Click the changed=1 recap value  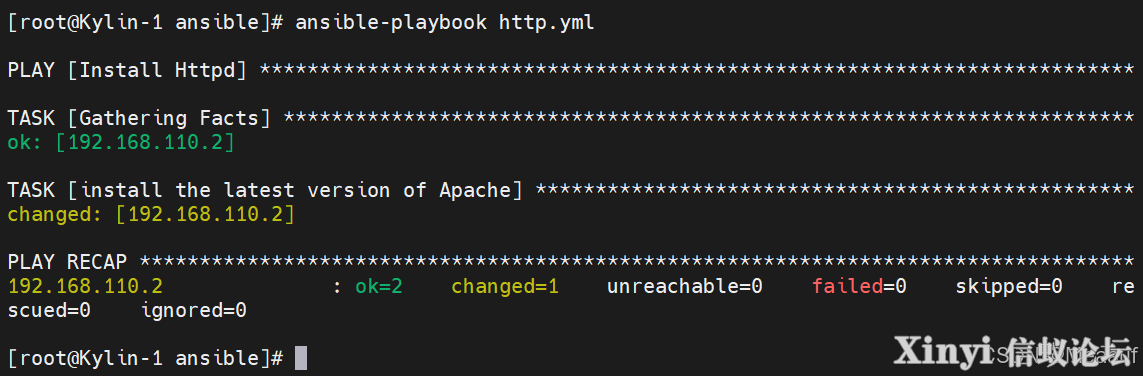coord(505,286)
